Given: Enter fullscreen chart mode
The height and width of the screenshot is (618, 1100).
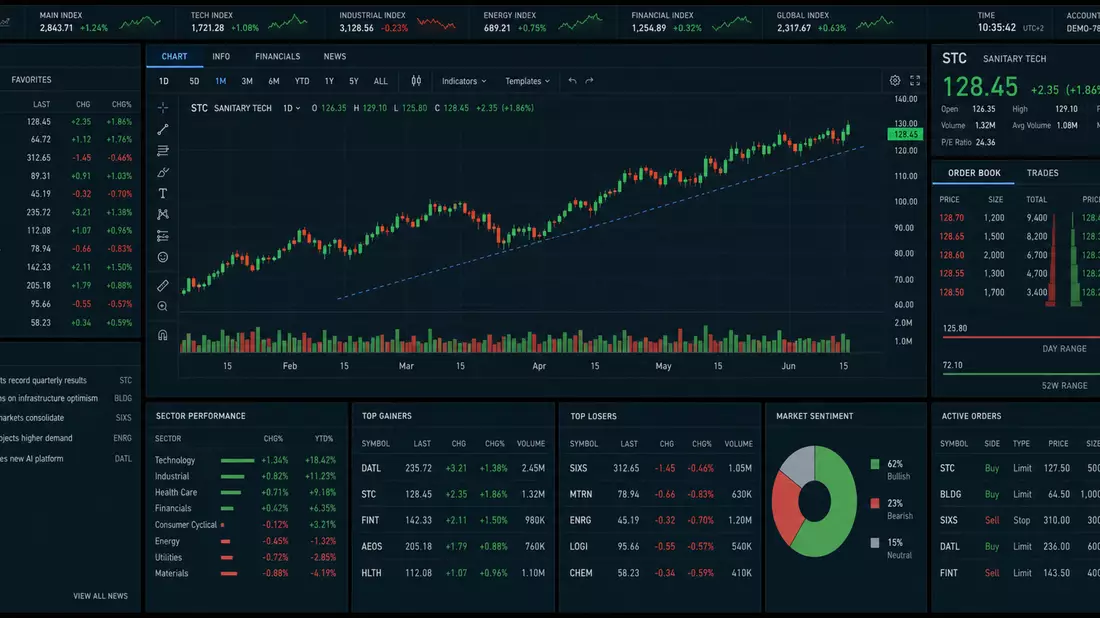Looking at the screenshot, I should coord(915,81).
